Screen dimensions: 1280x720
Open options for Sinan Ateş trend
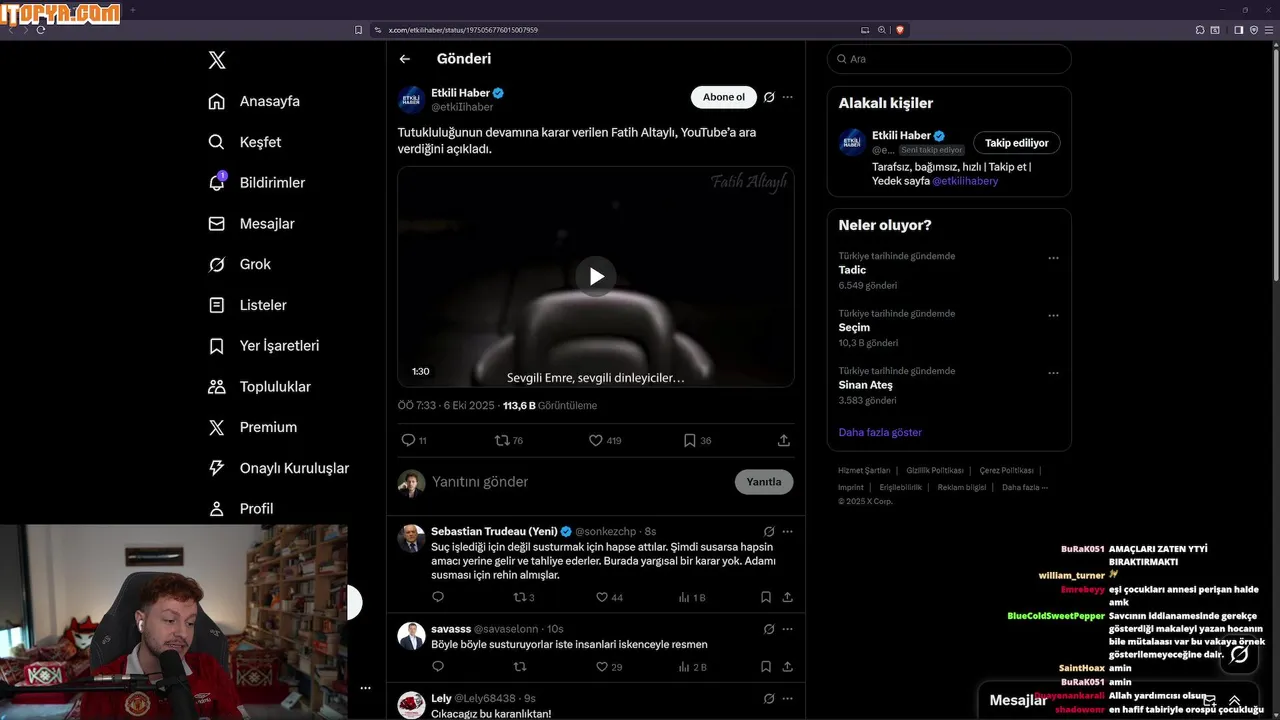(x=1053, y=373)
